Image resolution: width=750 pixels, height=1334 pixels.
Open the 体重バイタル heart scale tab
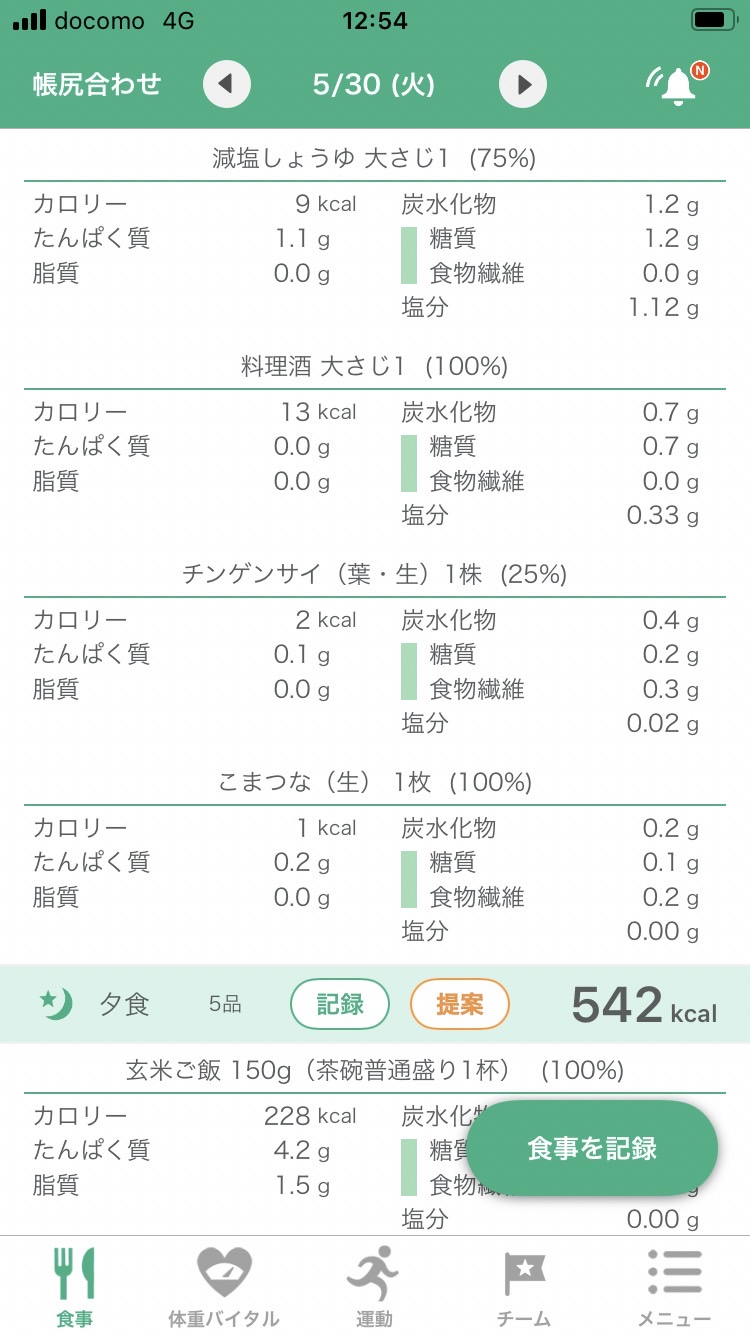point(224,1286)
